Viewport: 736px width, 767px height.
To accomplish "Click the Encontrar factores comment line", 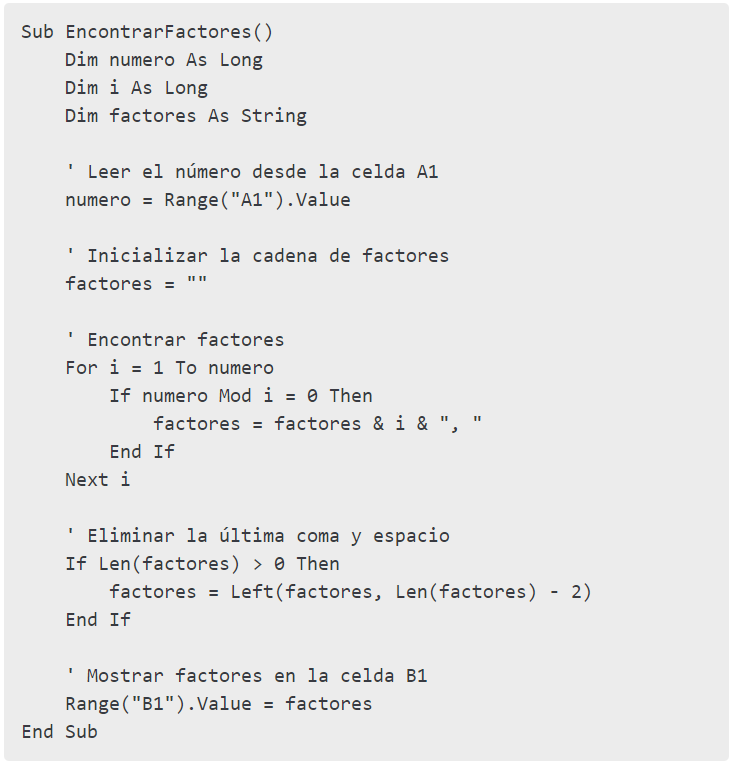I will tap(175, 339).
